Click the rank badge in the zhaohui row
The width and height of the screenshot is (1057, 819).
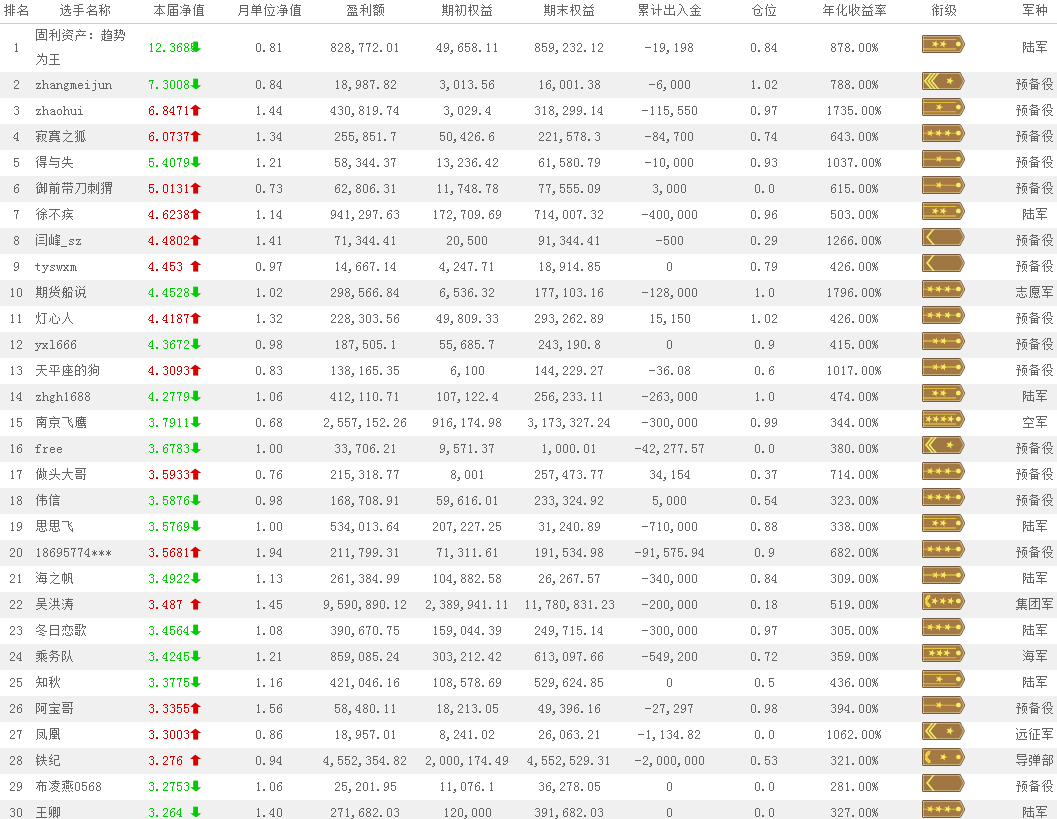click(943, 108)
